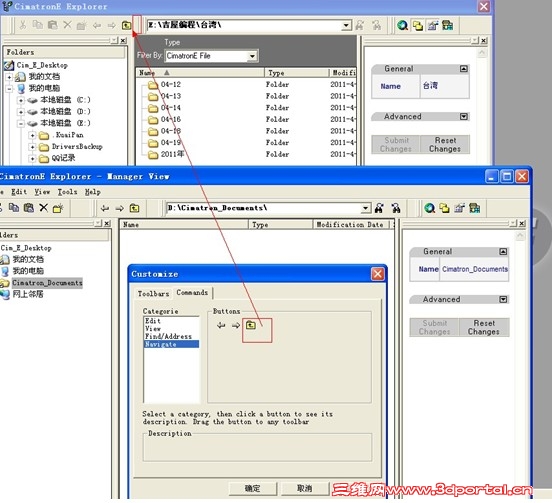The height and width of the screenshot is (503, 552).
Task: Click Up One Level icon in back Explorer
Action: (x=126, y=25)
